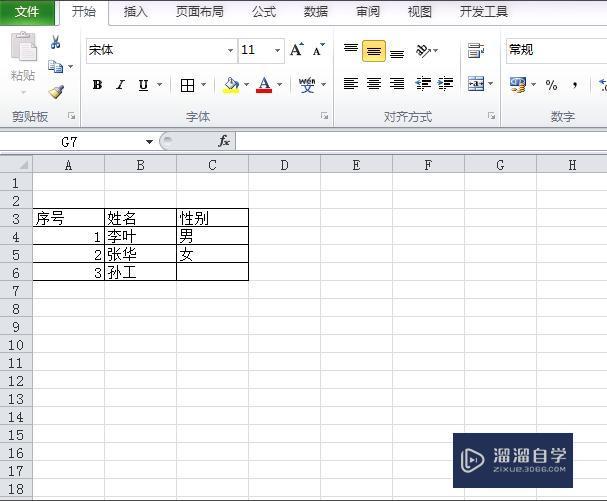The image size is (607, 501).
Task: Click the increase indent icon
Action: (x=446, y=83)
